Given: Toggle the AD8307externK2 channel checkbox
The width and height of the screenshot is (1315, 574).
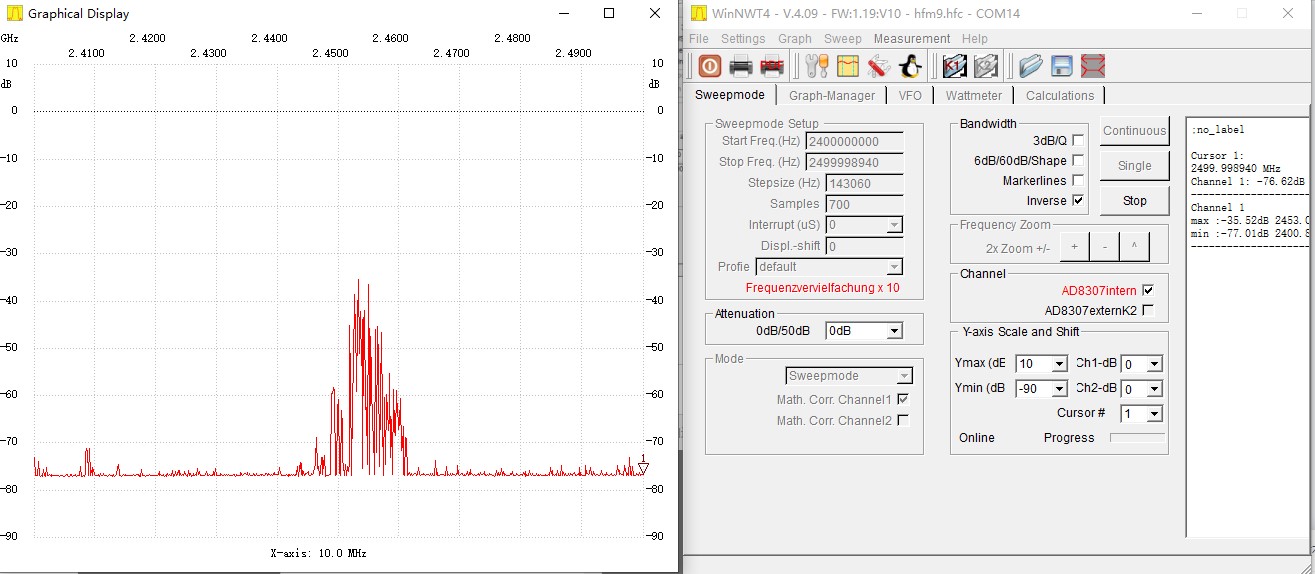Looking at the screenshot, I should coord(1148,310).
